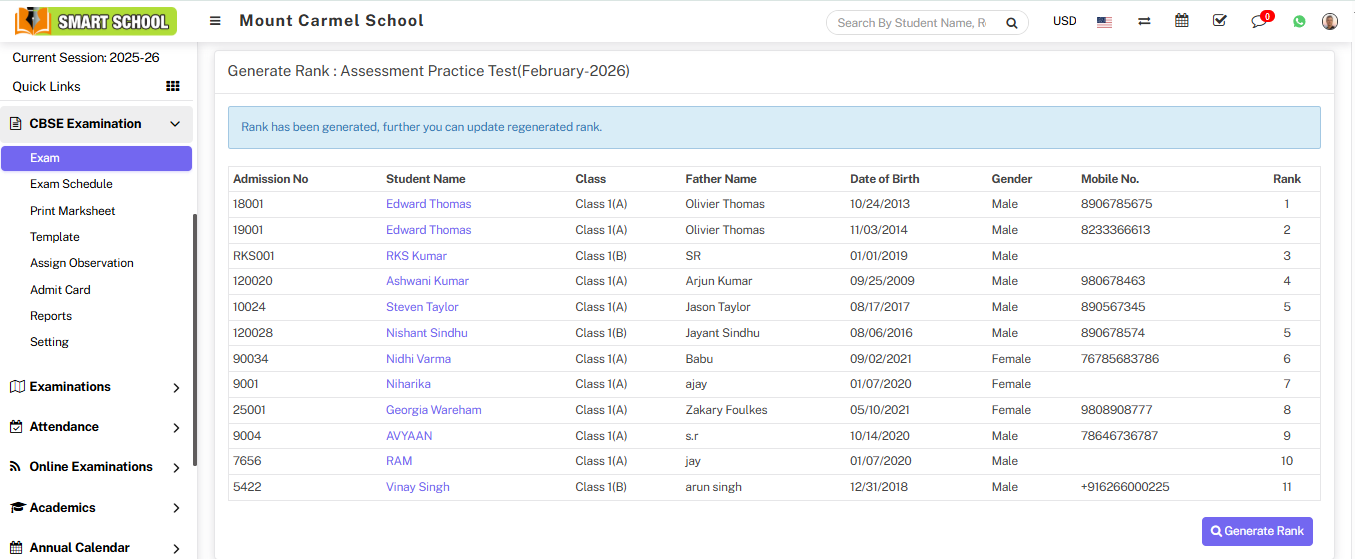The image size is (1355, 559).
Task: Click the student search input field
Action: [912, 23]
